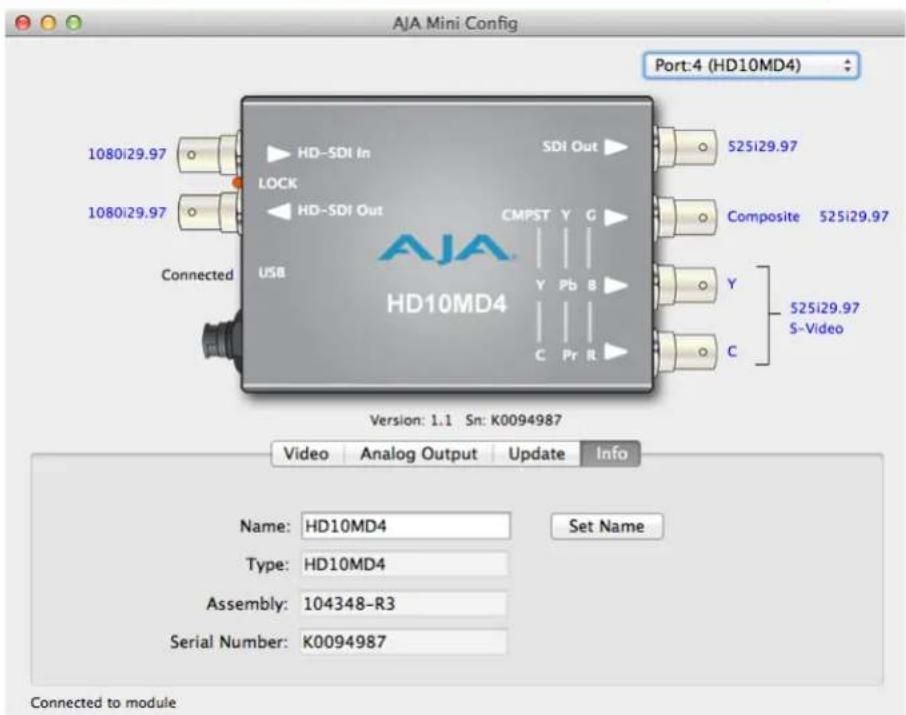Click the HD-SDI Out BNC connector
This screenshot has height=715, width=906.
(209, 212)
